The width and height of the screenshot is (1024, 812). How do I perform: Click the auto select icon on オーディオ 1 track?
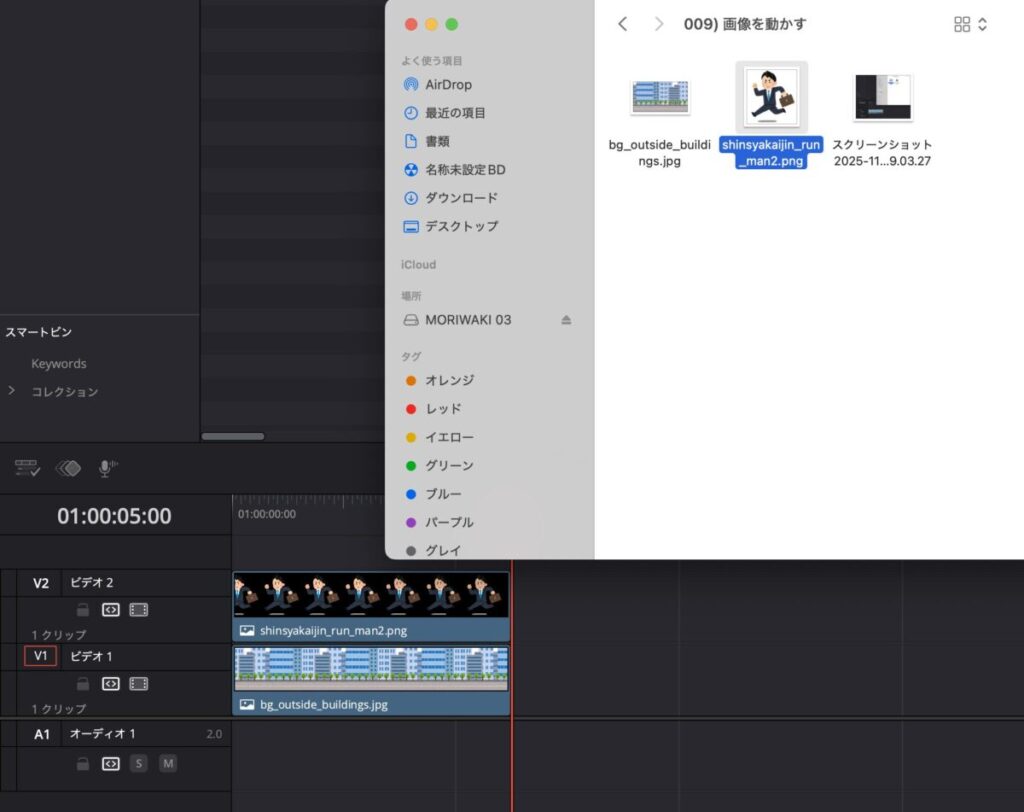pos(110,763)
